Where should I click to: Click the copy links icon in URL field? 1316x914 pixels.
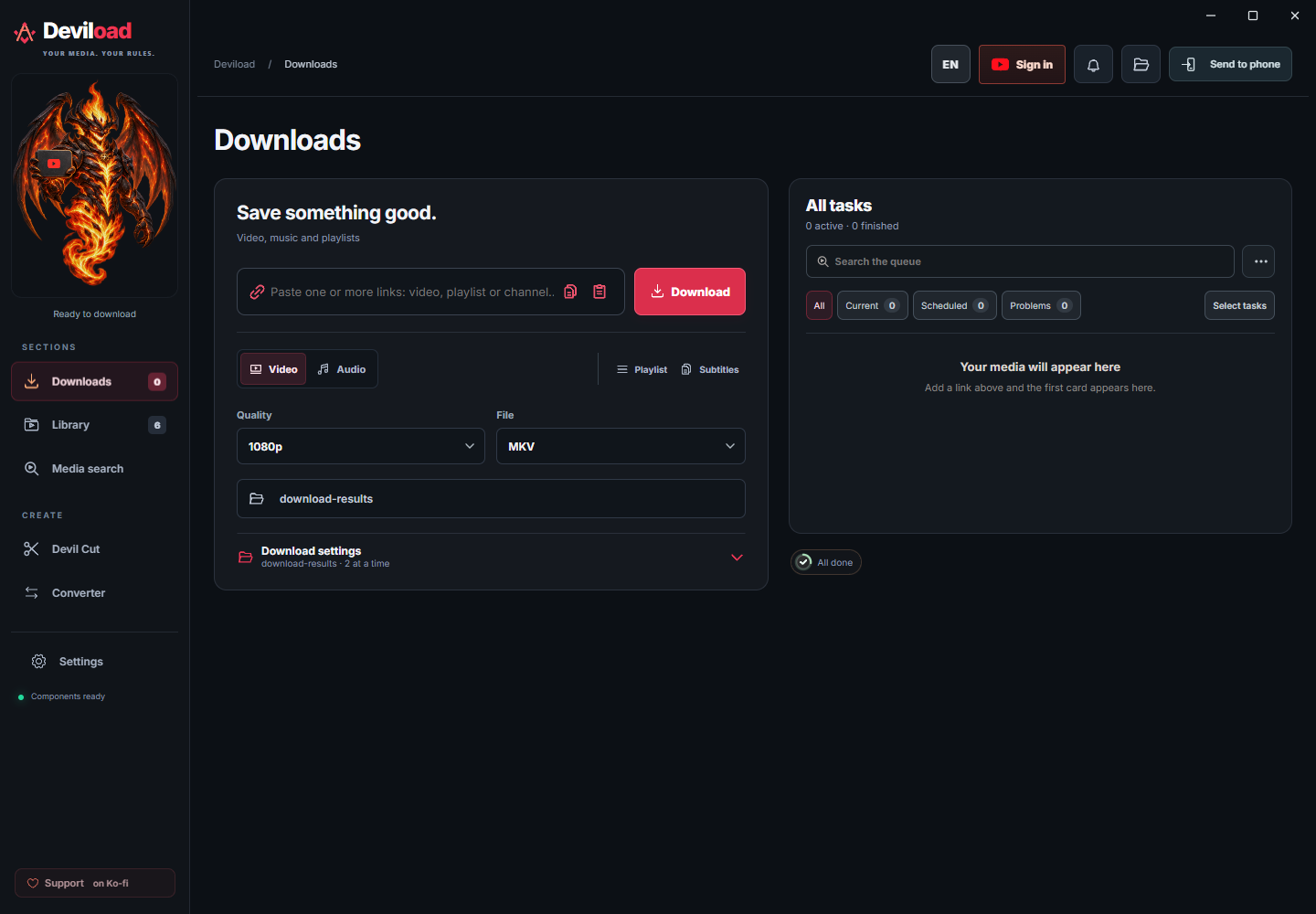pyautogui.click(x=570, y=292)
